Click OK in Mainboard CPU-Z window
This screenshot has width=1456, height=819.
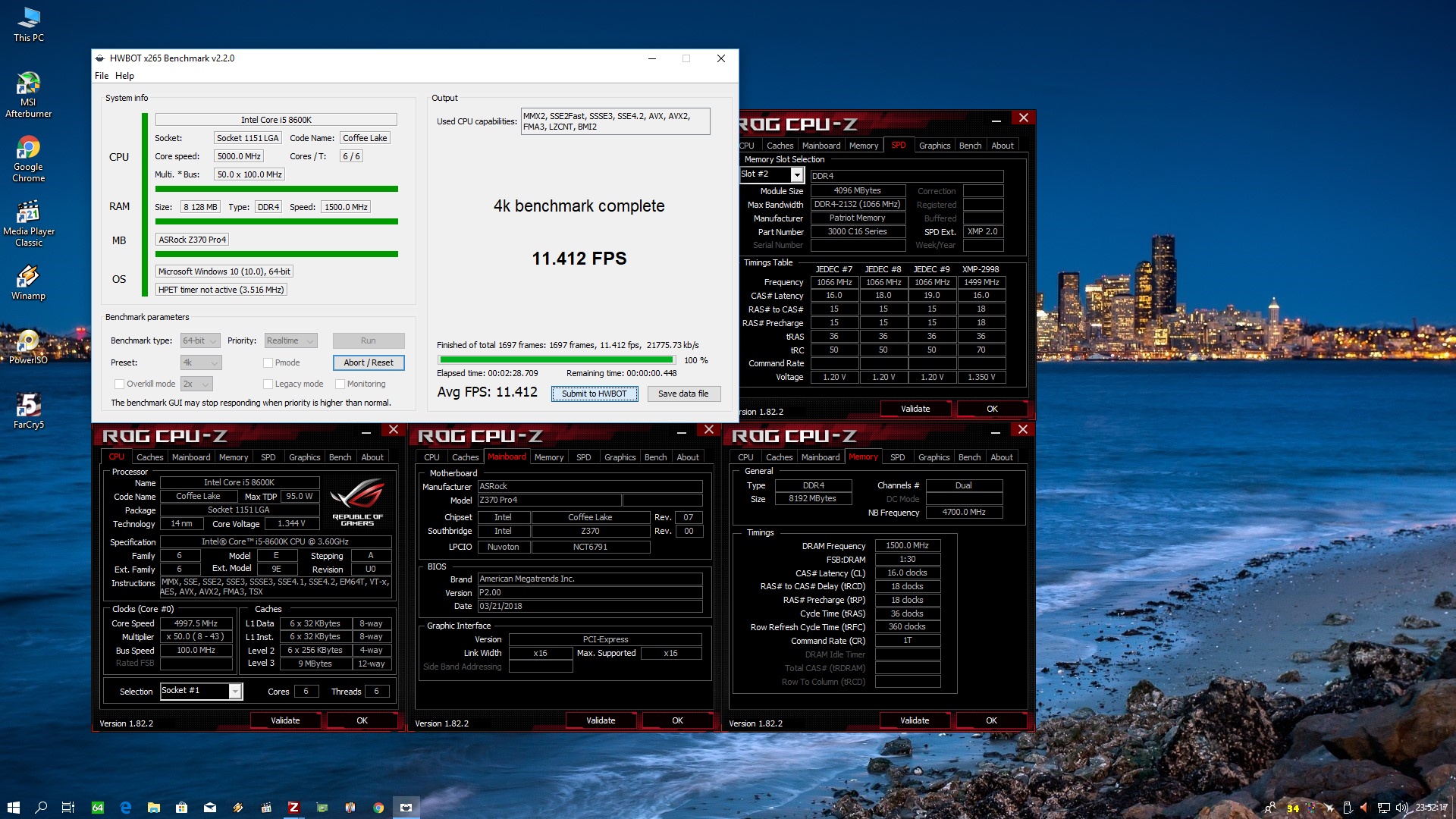(x=677, y=720)
